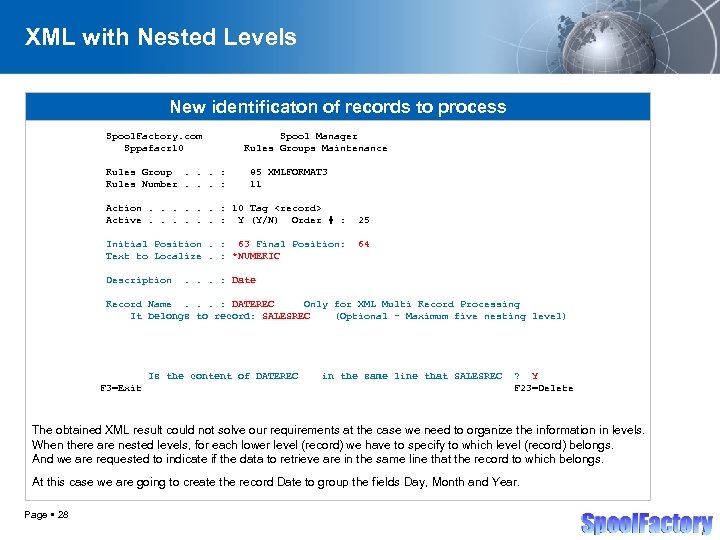Click the F23=Delete function key label
Image resolution: width=720 pixels, height=540 pixels.
[544, 388]
